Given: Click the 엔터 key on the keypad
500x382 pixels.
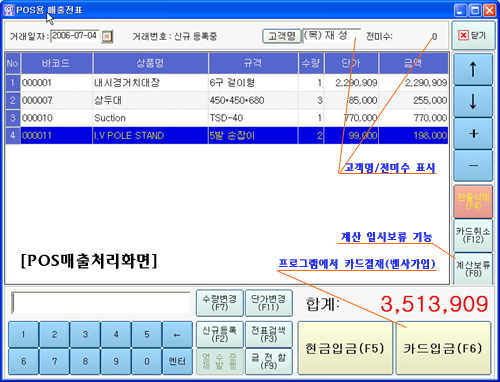Looking at the screenshot, I should pos(177,361).
